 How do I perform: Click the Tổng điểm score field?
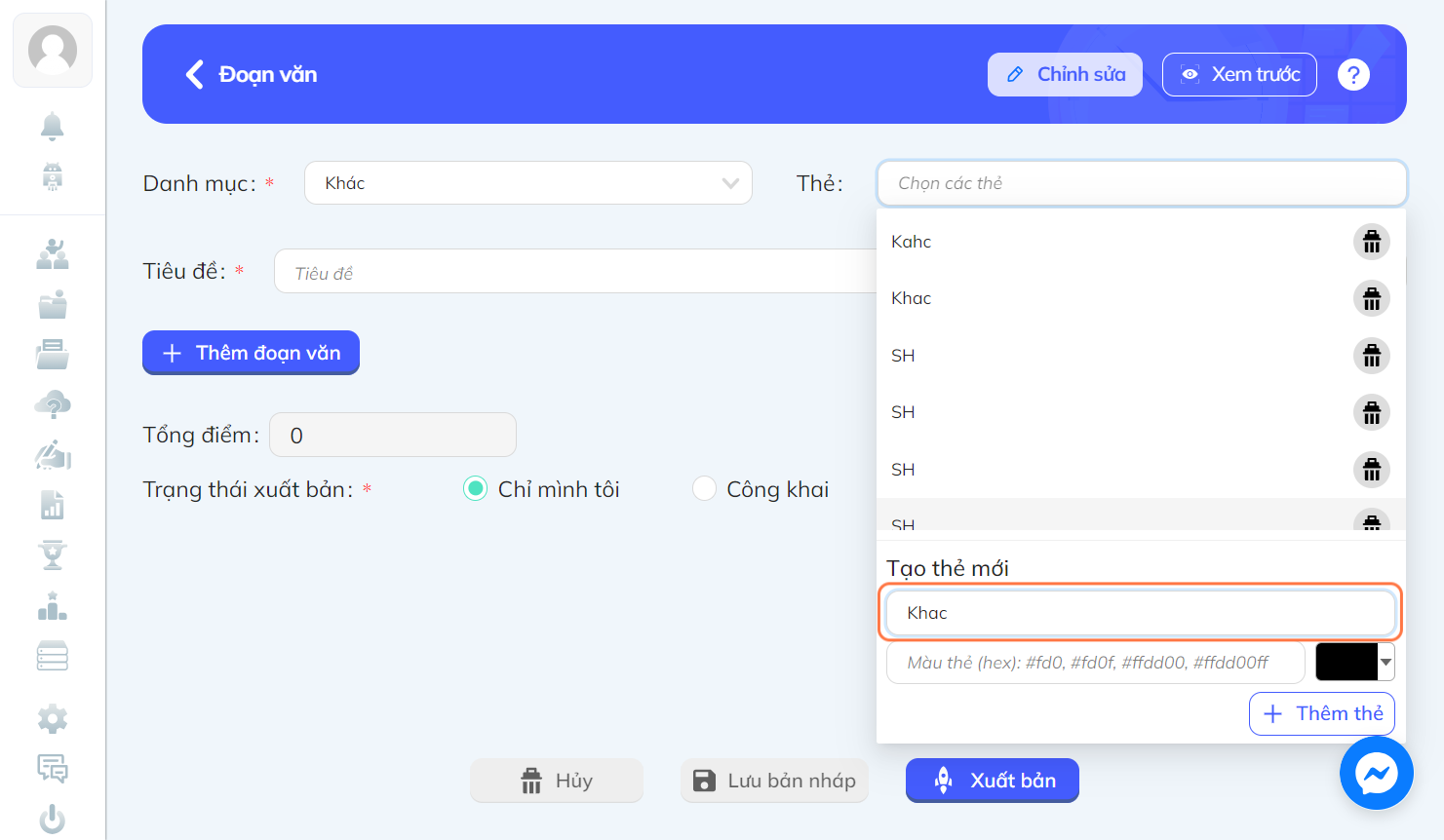click(393, 435)
